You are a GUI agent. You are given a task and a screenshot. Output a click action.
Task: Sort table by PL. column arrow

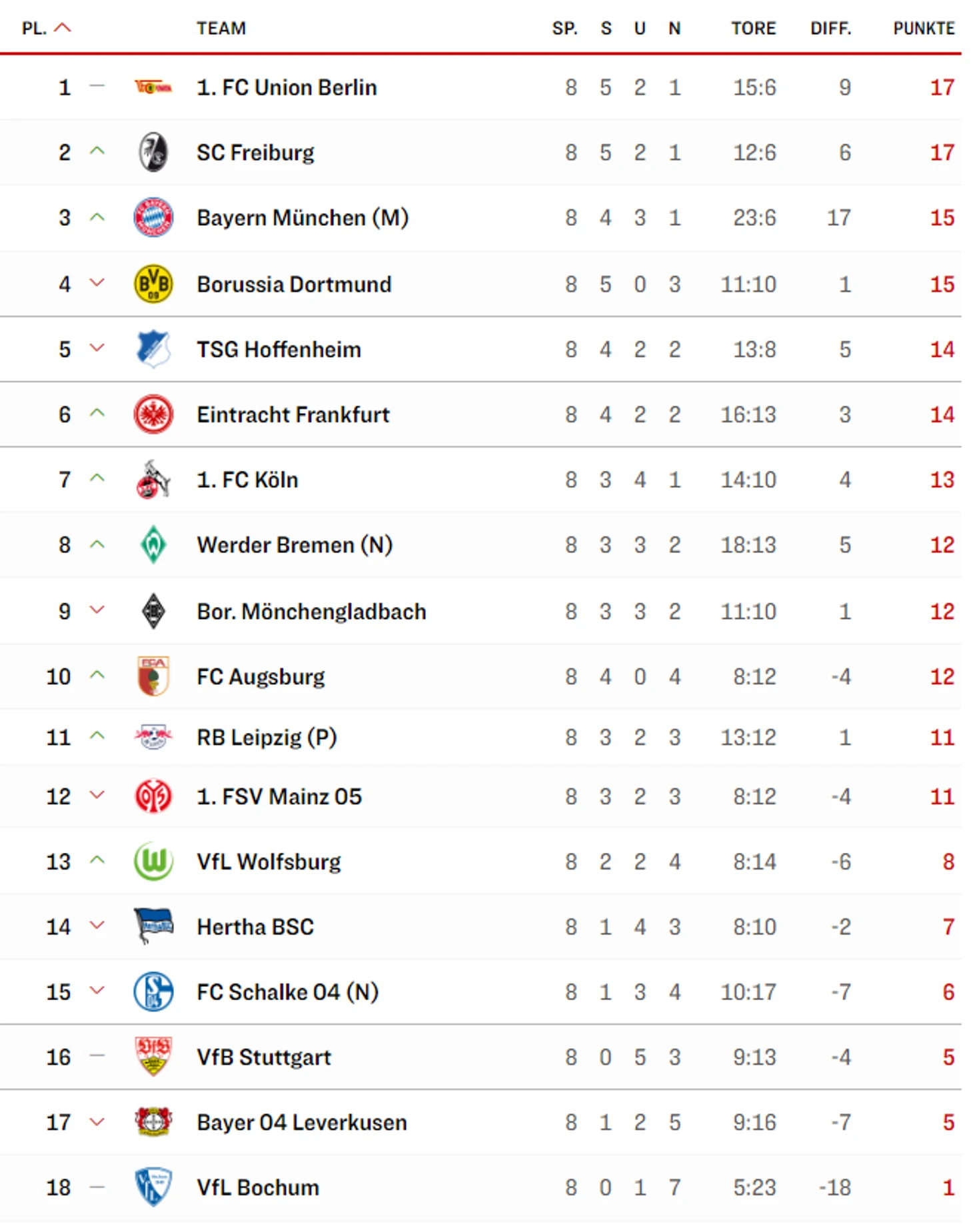click(x=62, y=28)
